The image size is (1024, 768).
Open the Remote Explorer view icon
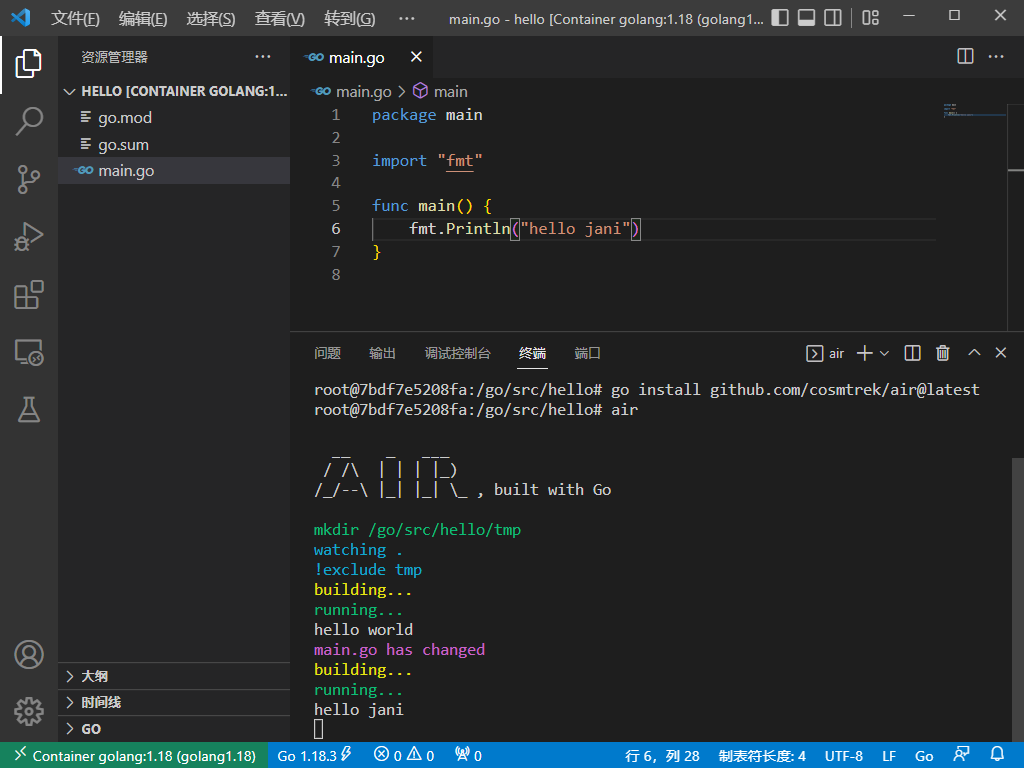(x=29, y=352)
